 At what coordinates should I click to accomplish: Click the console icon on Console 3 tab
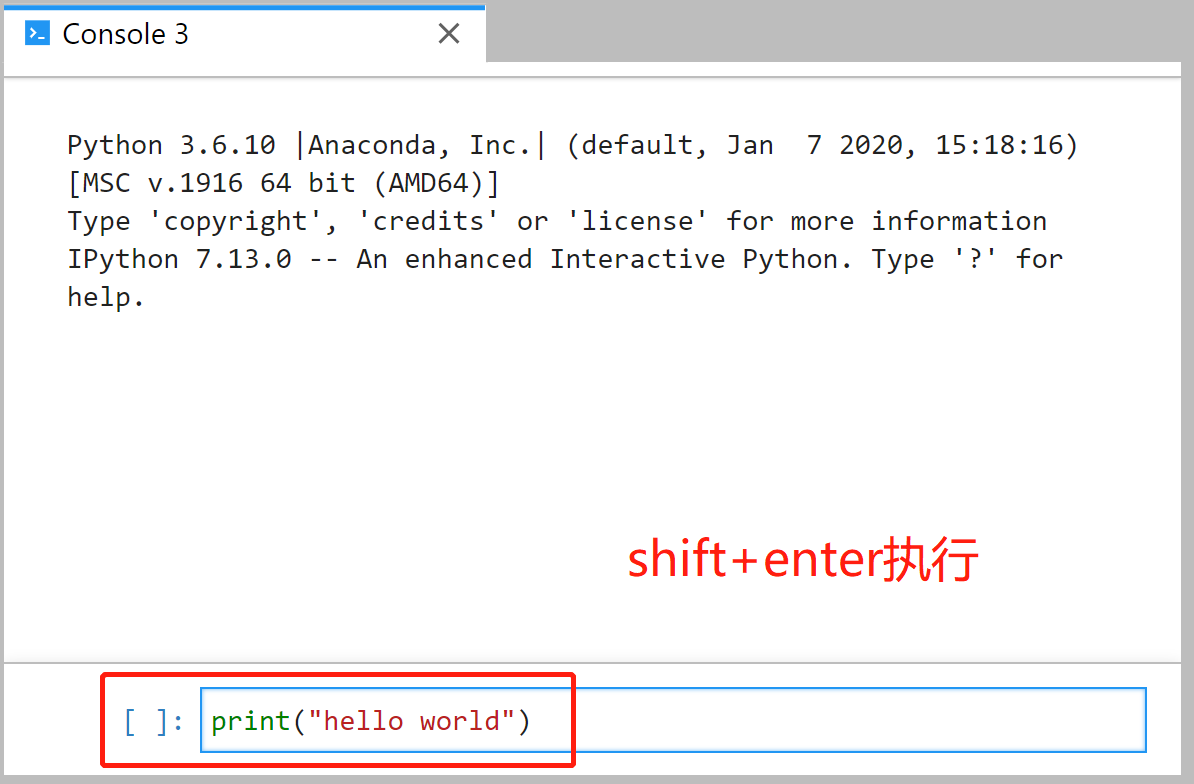coord(37,33)
